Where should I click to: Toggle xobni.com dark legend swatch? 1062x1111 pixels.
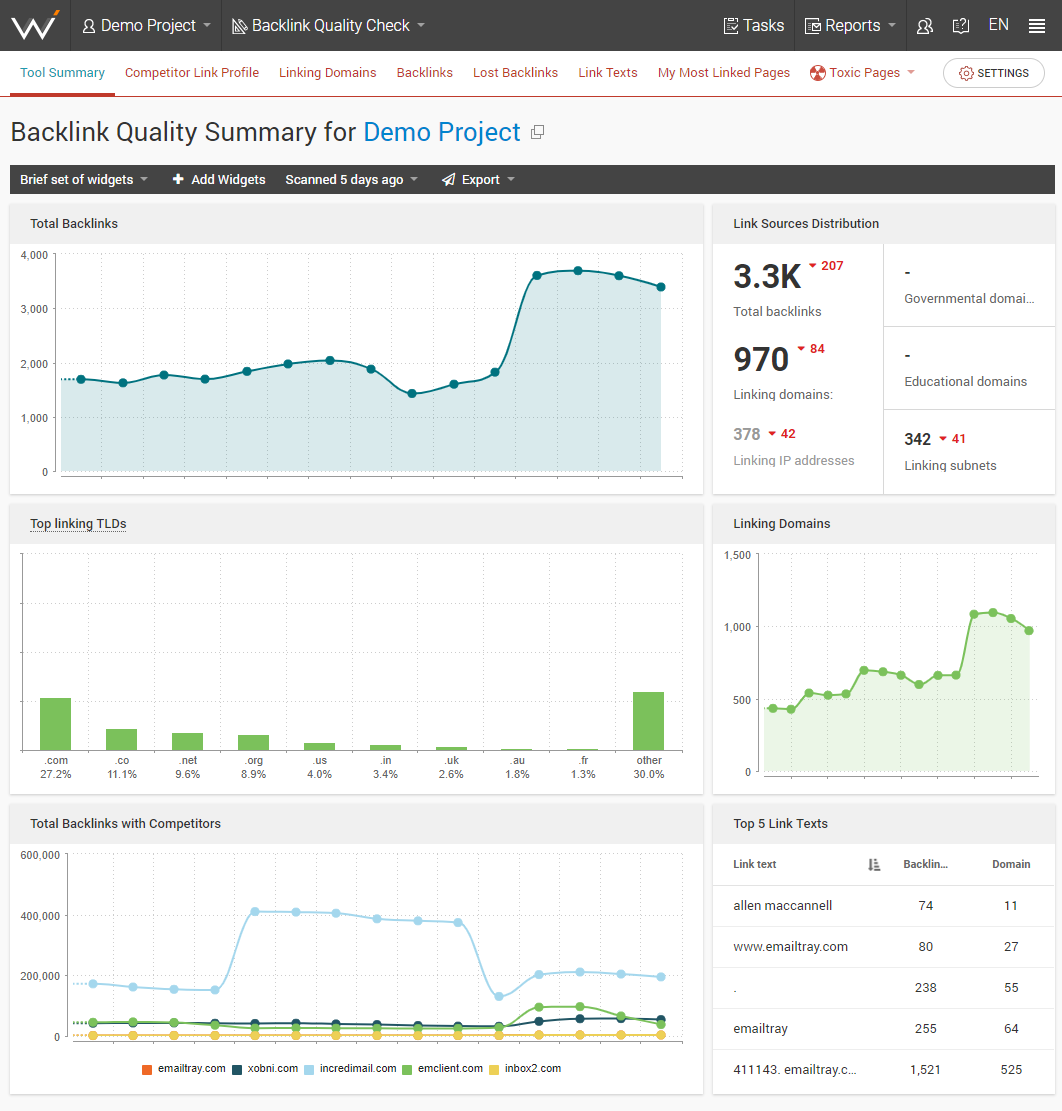[x=237, y=1069]
